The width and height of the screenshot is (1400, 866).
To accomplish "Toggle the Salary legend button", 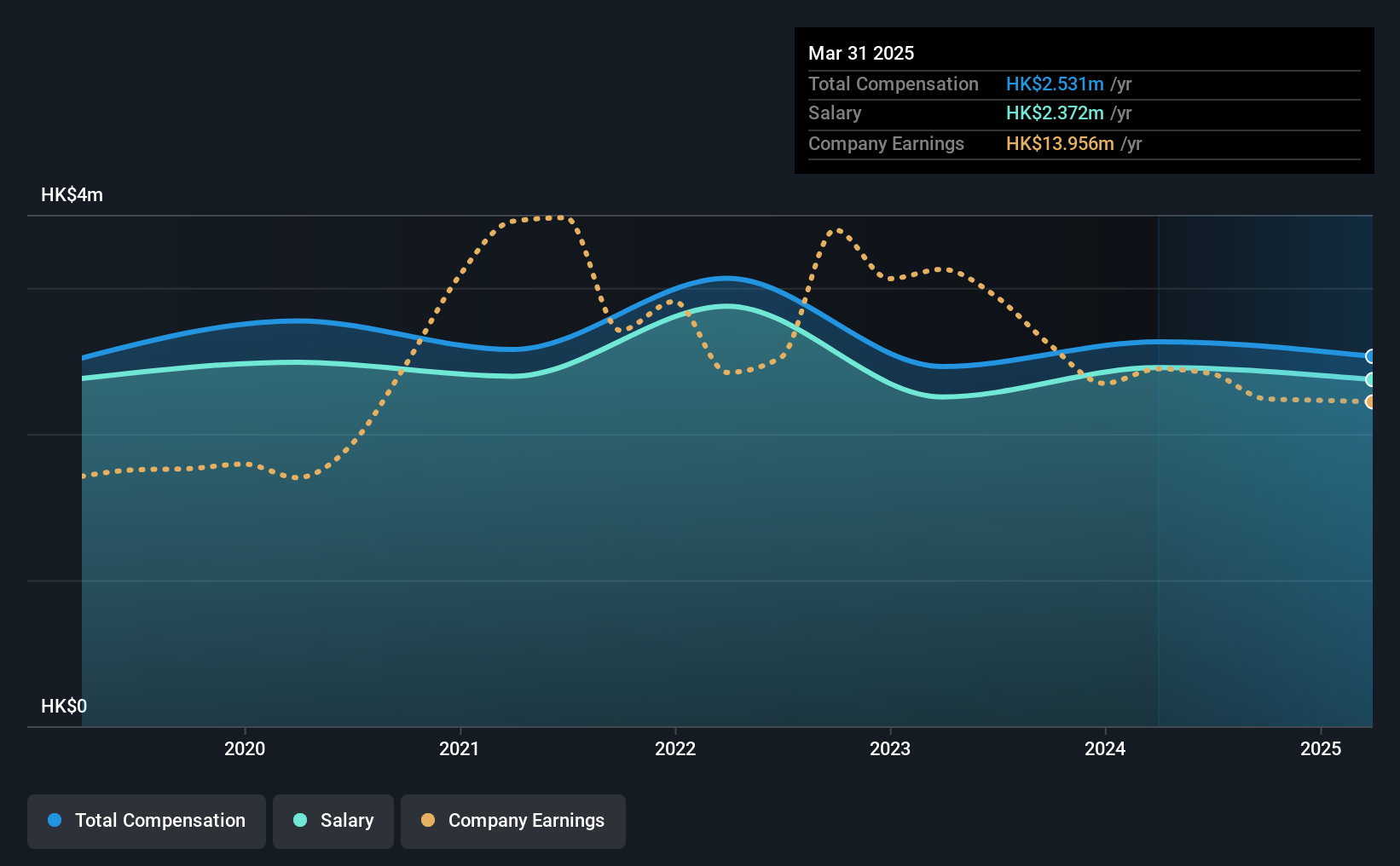I will click(333, 821).
